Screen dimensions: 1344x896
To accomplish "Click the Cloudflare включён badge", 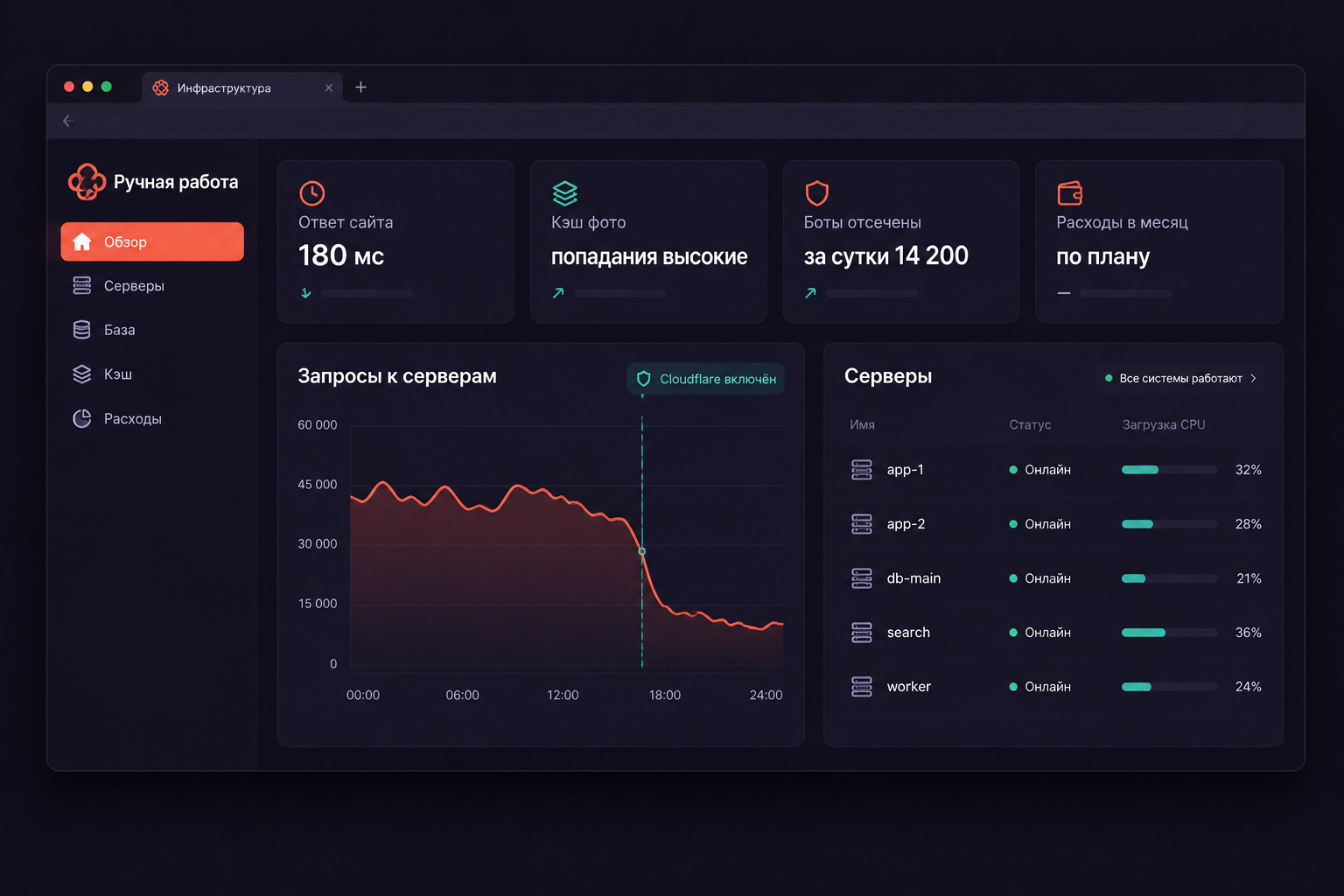I will [706, 379].
